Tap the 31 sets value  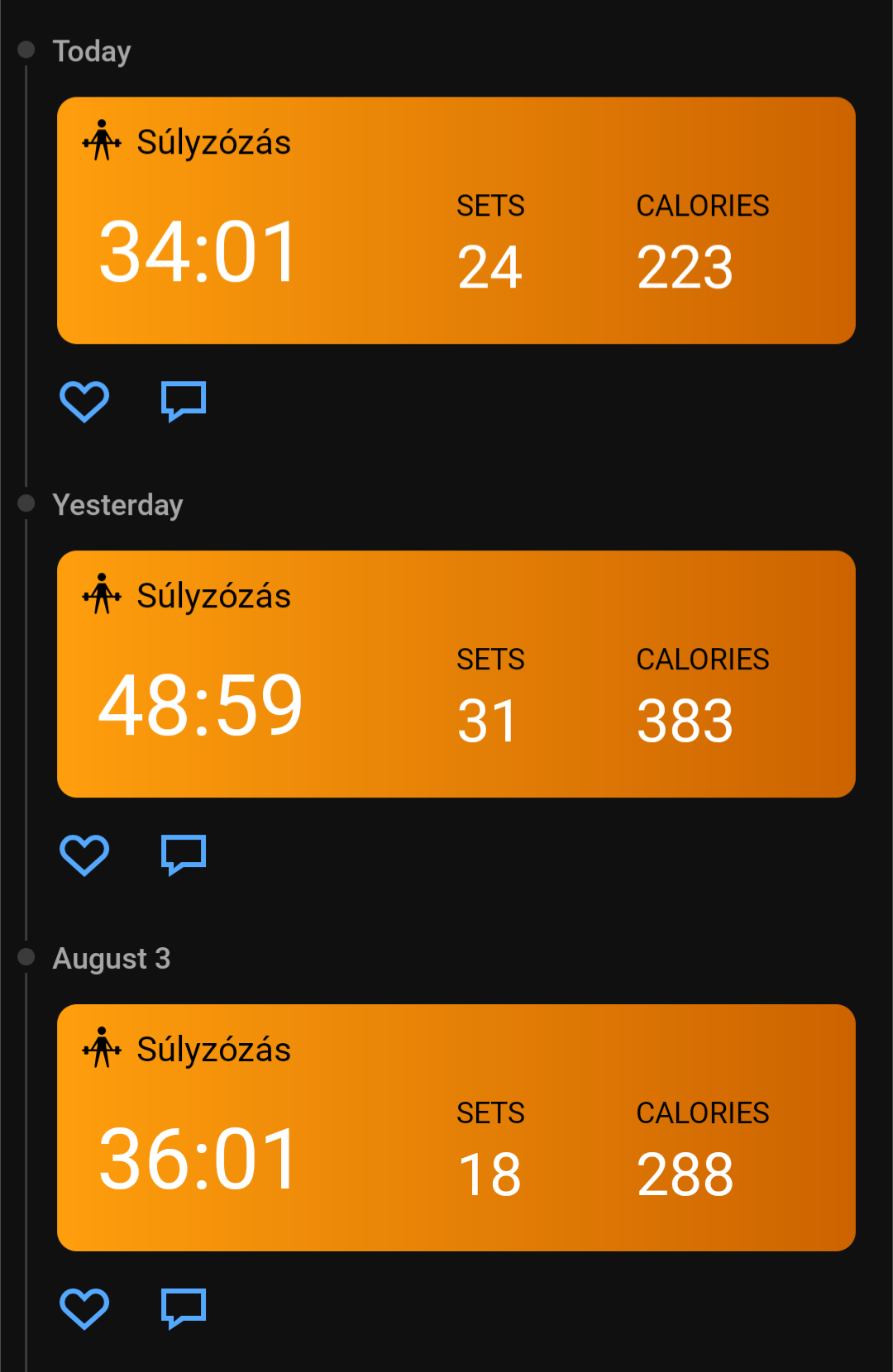point(488,722)
